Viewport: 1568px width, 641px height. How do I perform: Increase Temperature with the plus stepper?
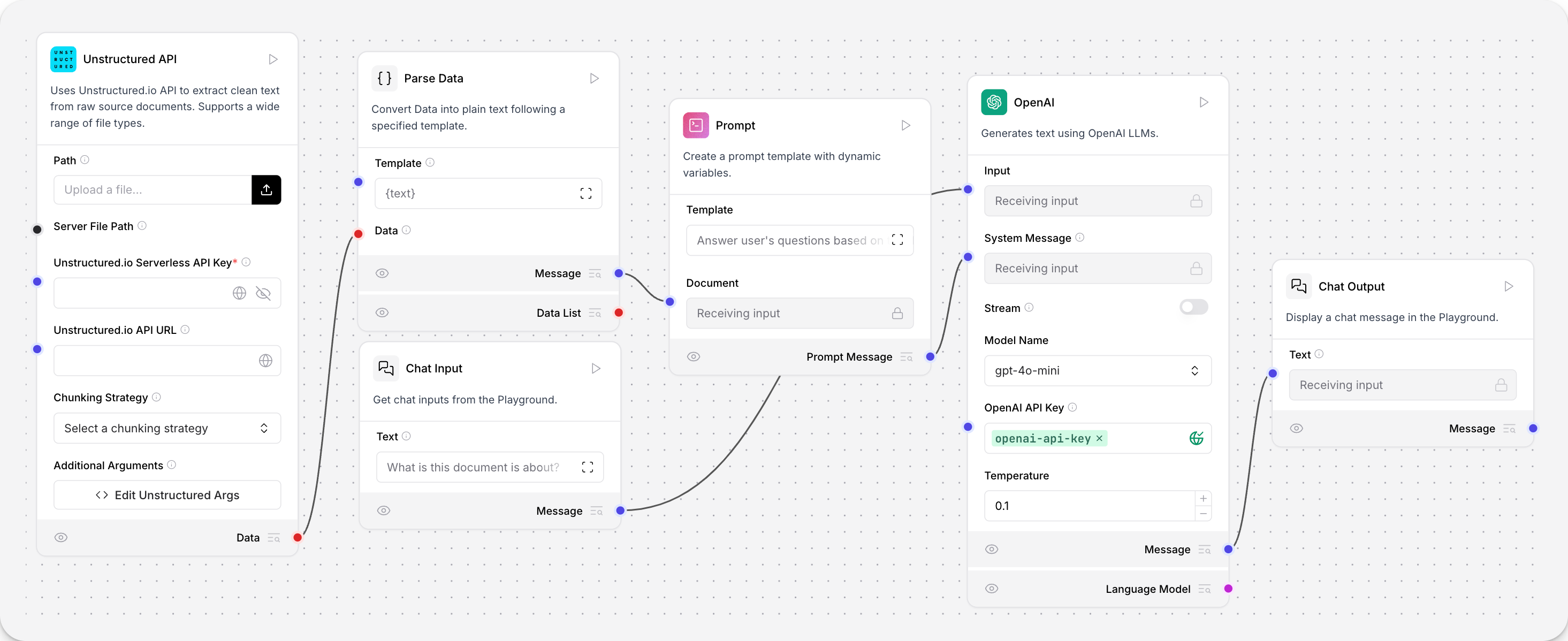click(1203, 499)
